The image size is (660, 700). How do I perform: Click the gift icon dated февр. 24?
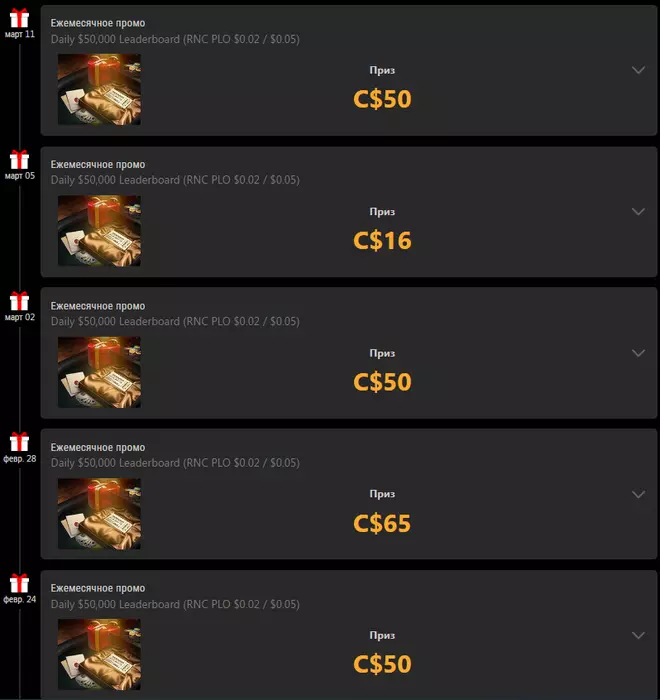coord(19,583)
